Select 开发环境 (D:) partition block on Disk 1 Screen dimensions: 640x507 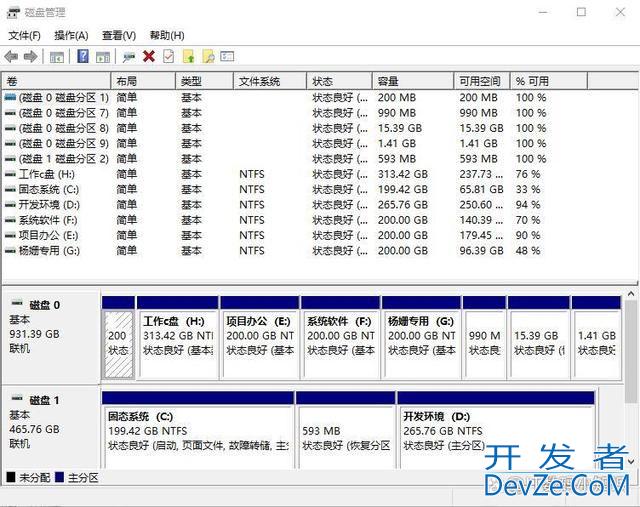496,430
